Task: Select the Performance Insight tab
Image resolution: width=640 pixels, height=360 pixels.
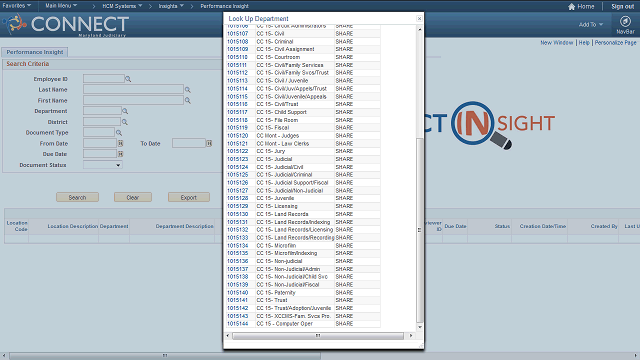Action: tap(35, 52)
